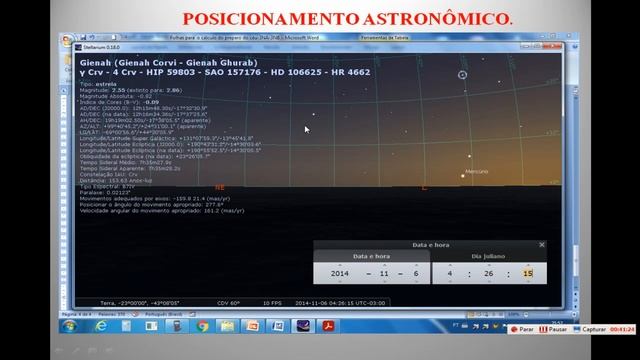
Task: Switch to the Dia Juliano tab
Action: 488,256
